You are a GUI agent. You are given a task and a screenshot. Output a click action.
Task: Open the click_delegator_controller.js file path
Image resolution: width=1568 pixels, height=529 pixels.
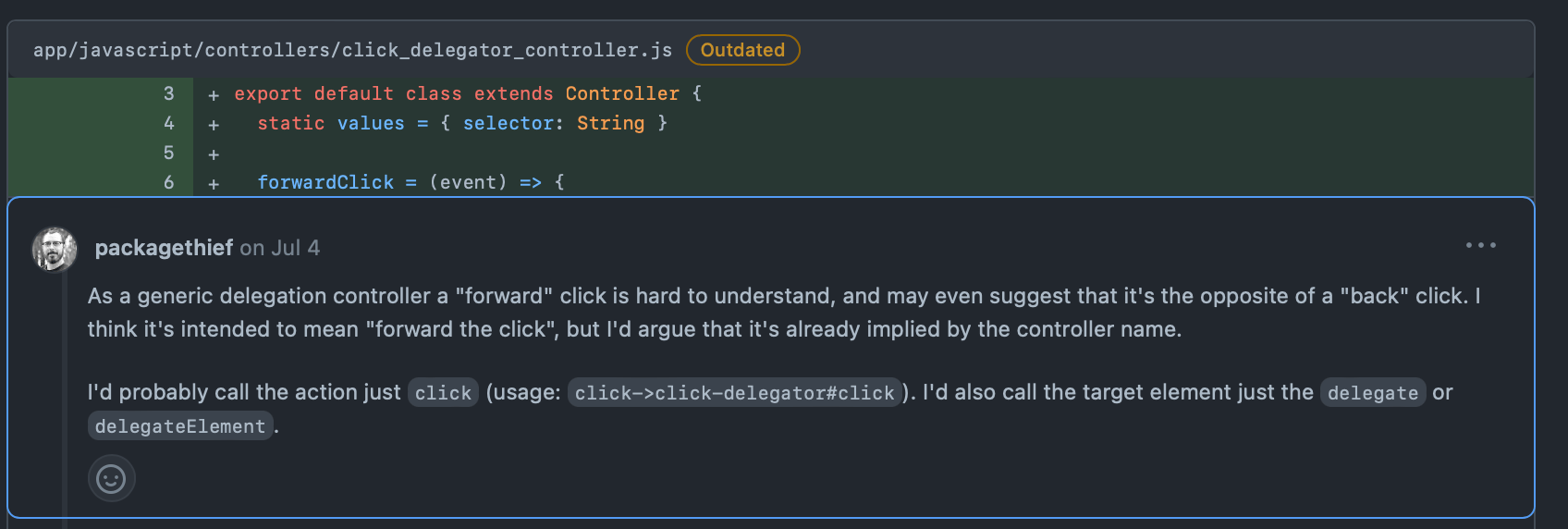[x=352, y=50]
